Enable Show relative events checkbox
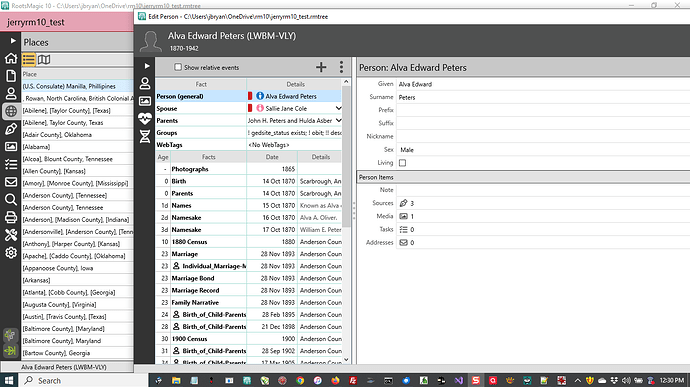Image resolution: width=690 pixels, height=387 pixels. tap(178, 67)
